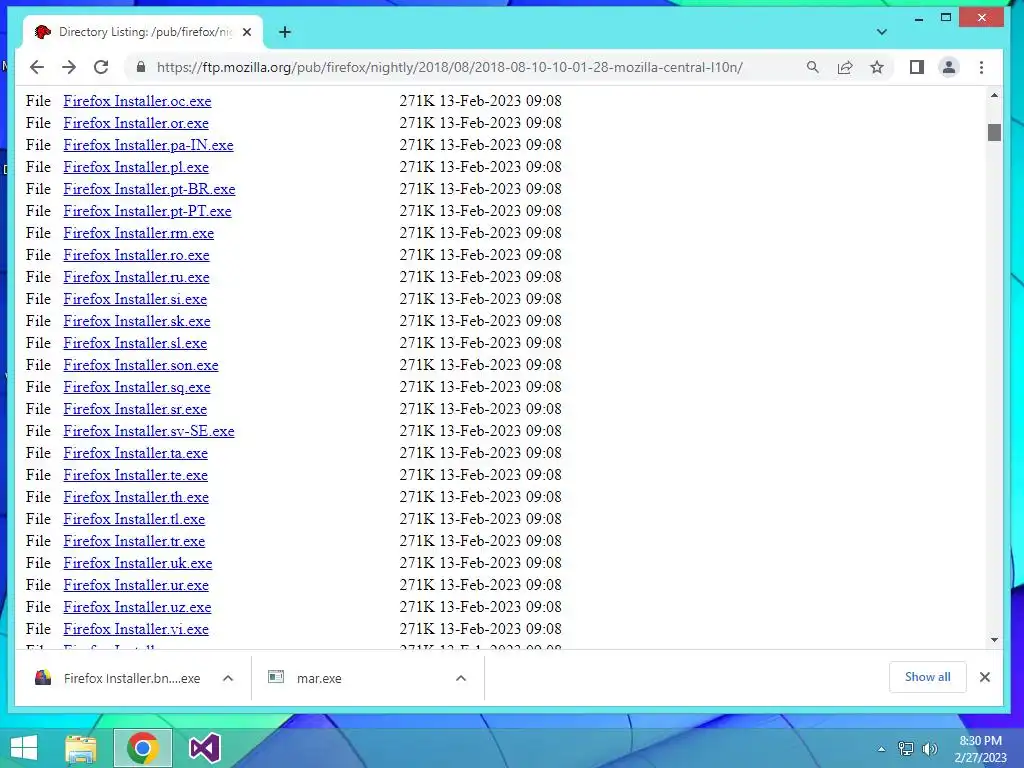Go forward to the next page
Screen dimensions: 1024x768
(69, 67)
